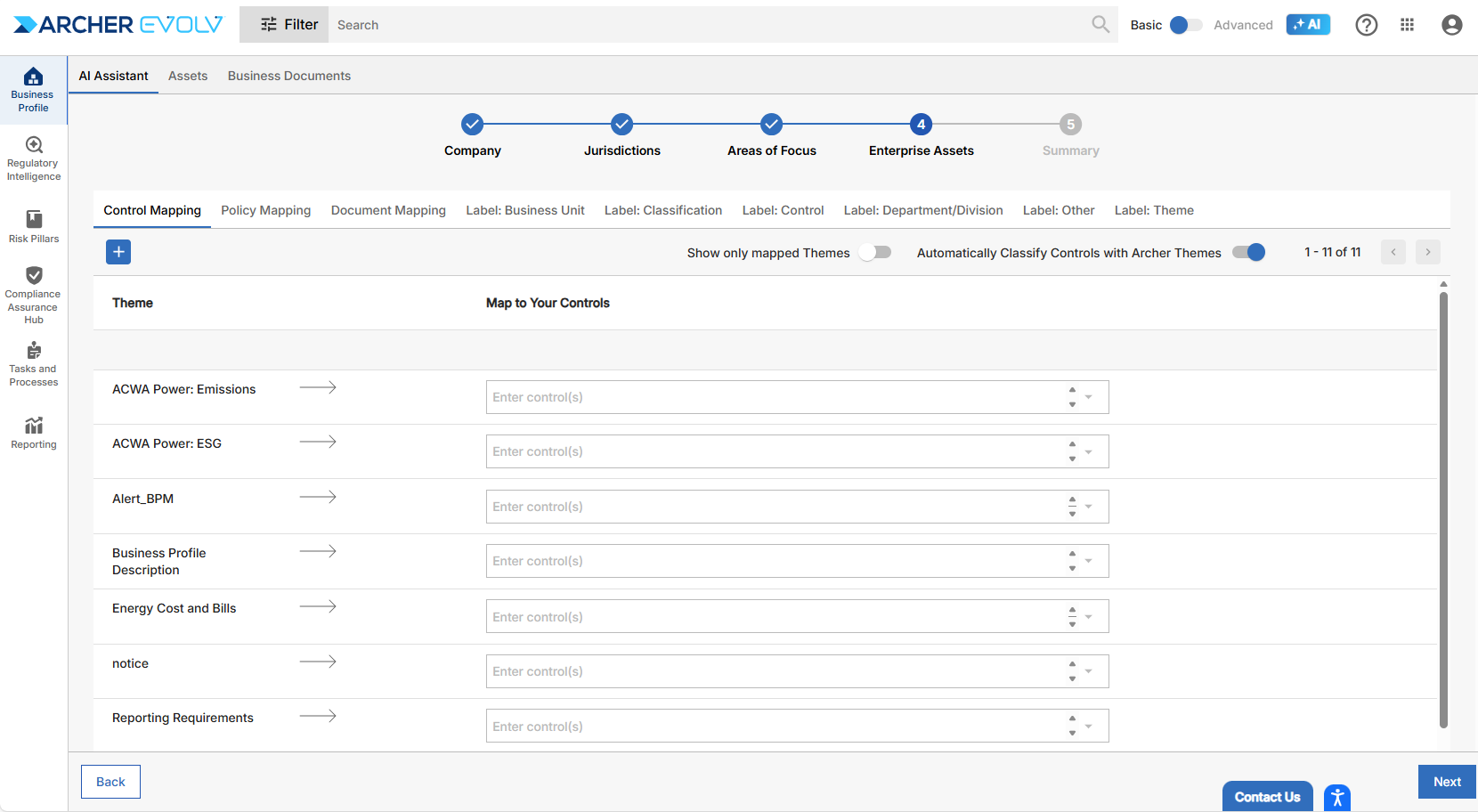Enable Show only mapped Themes switch

875,253
